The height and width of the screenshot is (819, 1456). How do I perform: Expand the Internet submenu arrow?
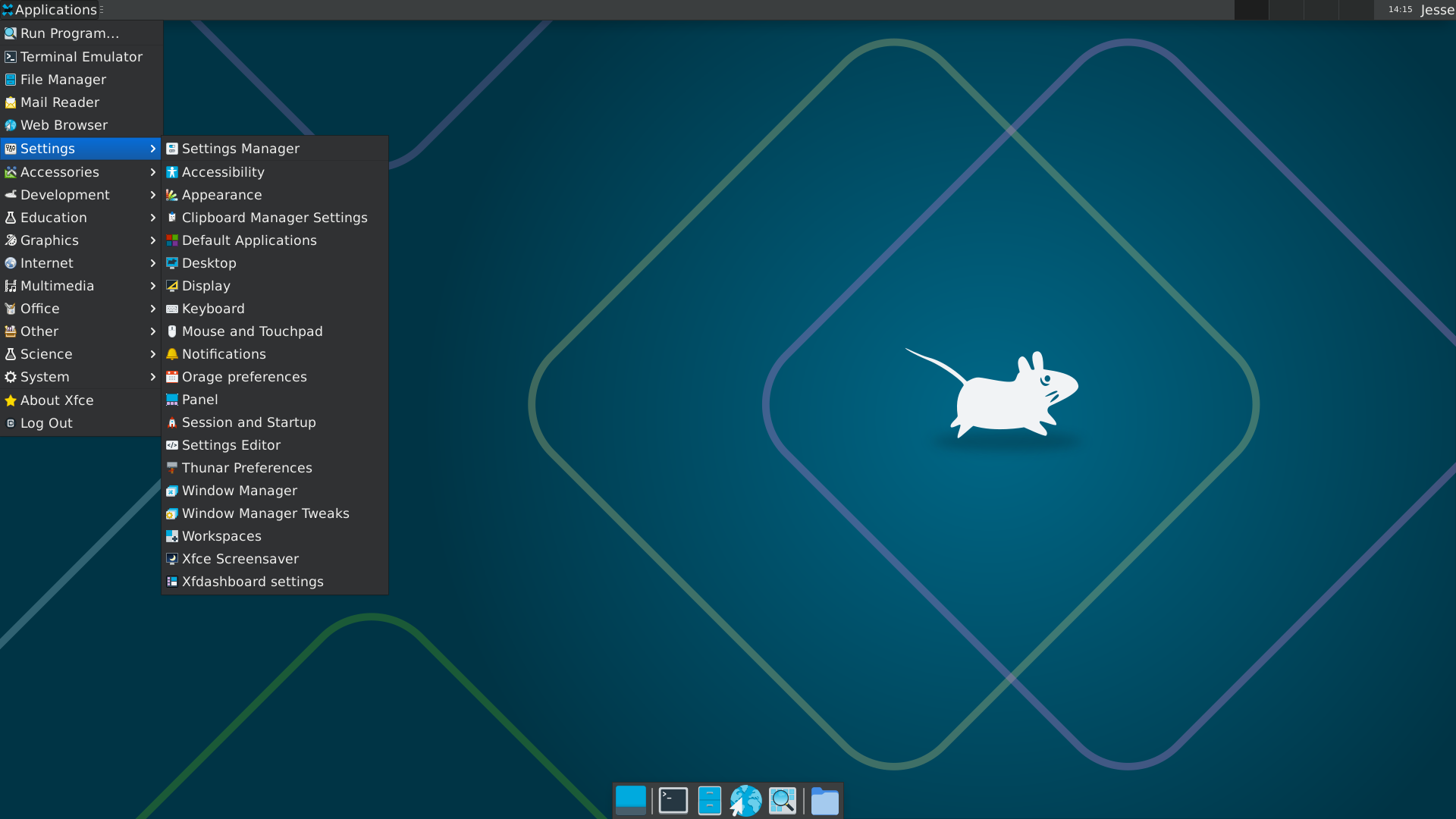152,263
